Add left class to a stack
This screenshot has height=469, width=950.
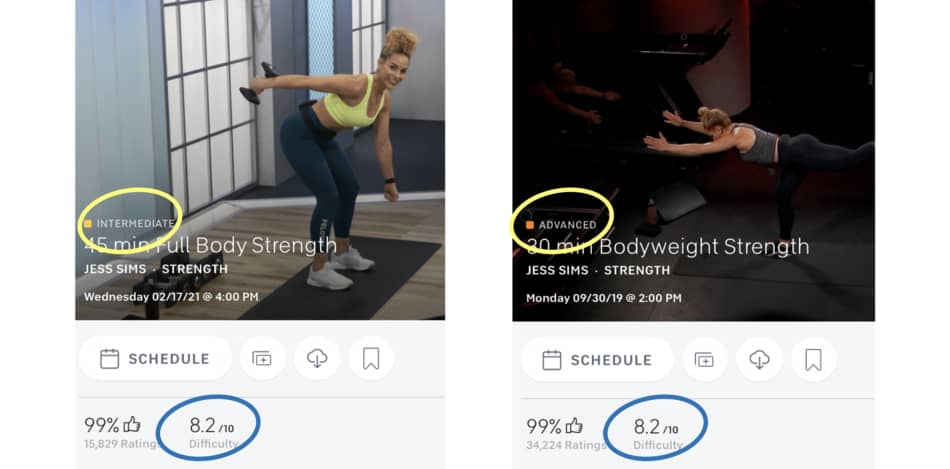tap(262, 359)
